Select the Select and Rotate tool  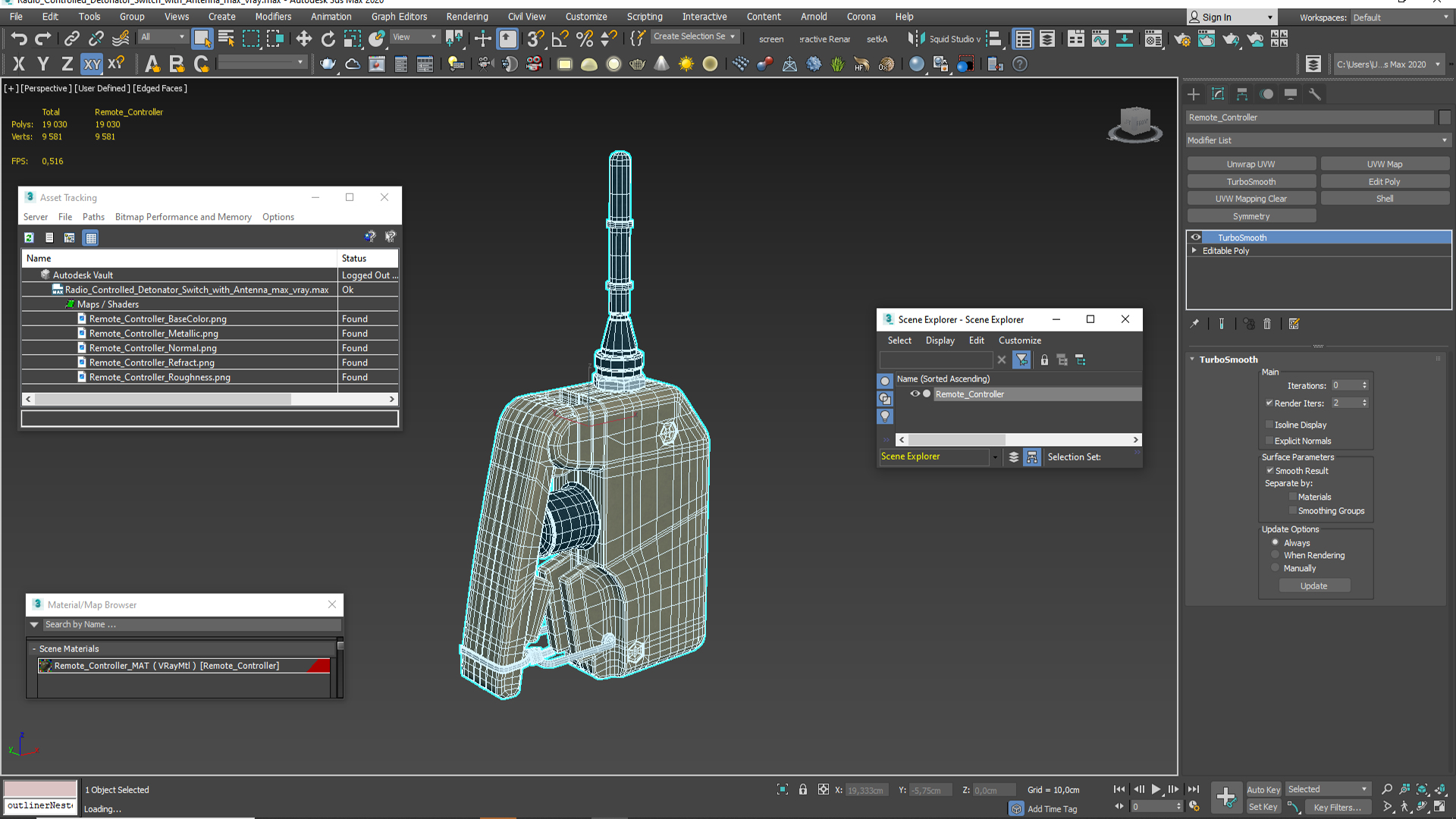(328, 38)
